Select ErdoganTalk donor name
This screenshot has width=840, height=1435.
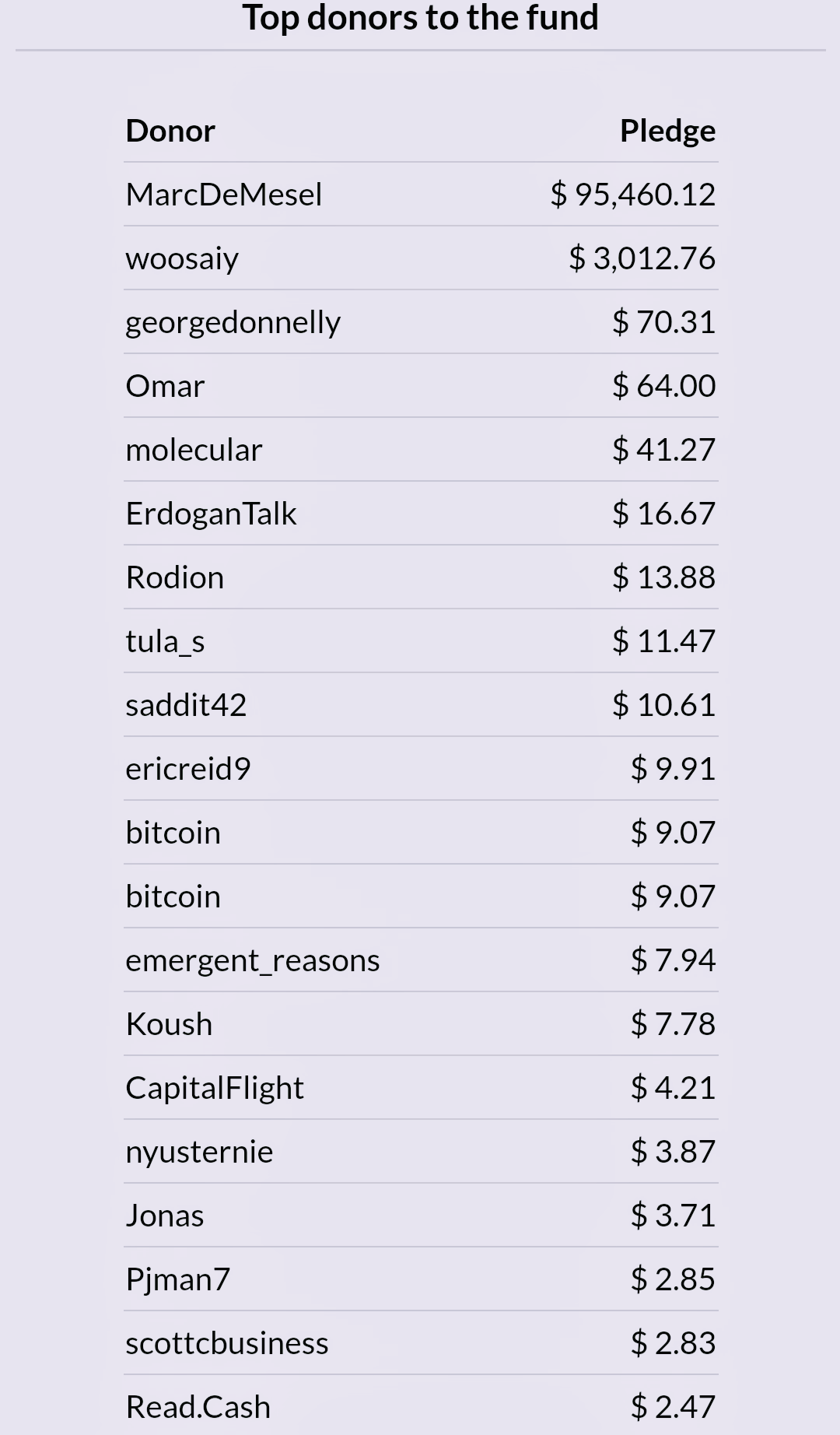[211, 514]
